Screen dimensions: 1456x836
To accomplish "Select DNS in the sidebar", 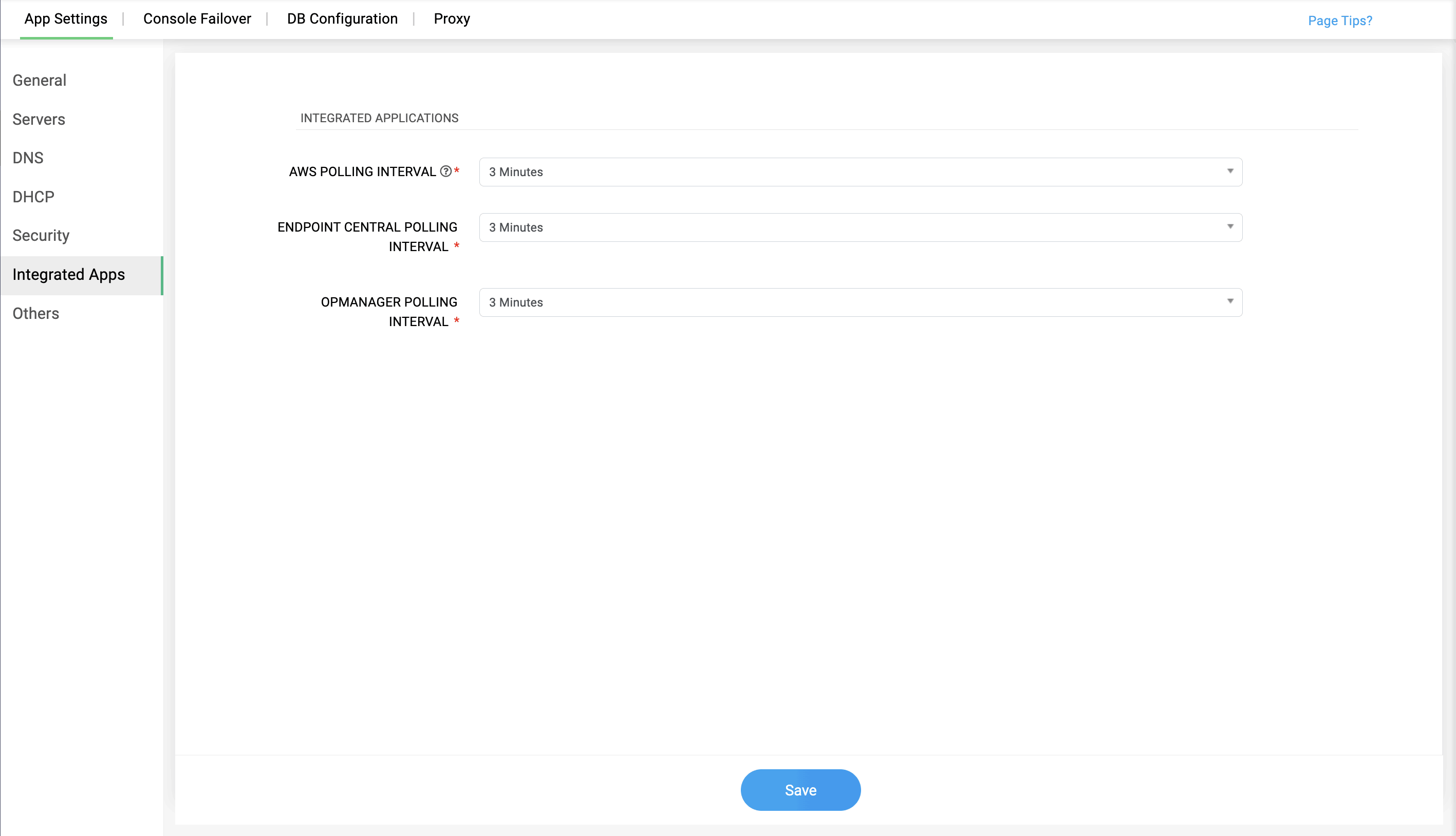I will tap(28, 158).
